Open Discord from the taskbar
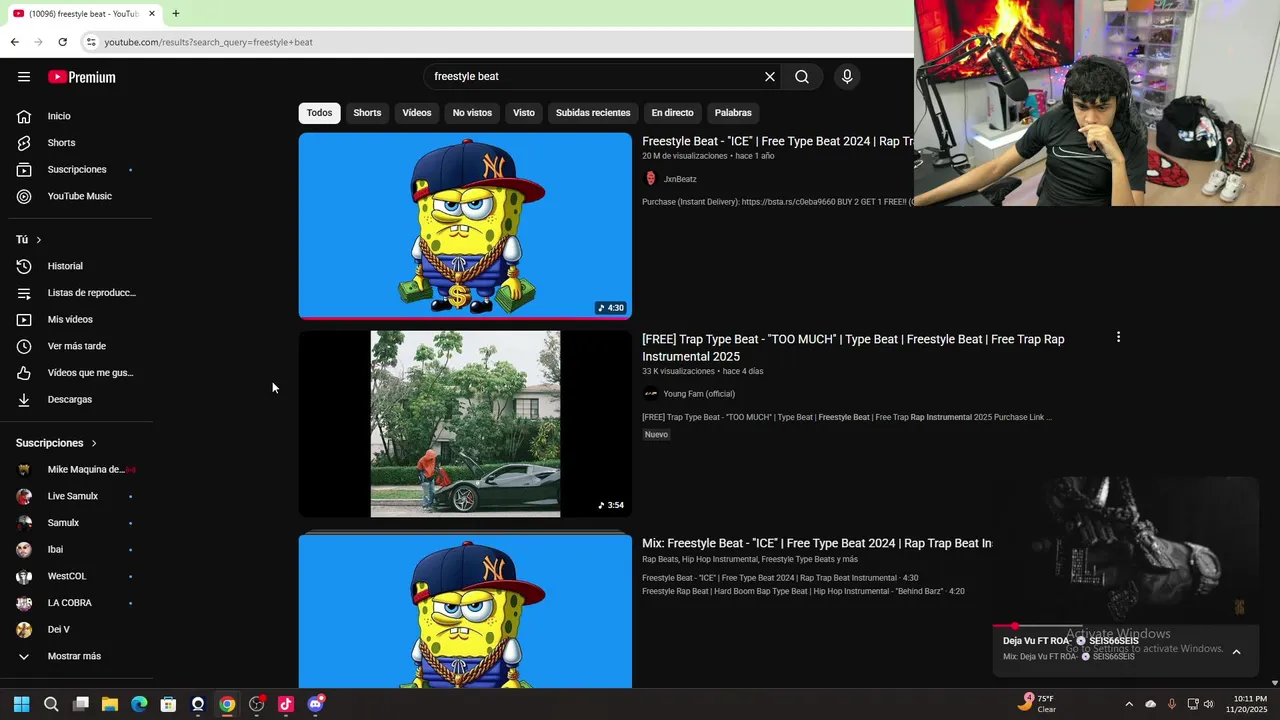This screenshot has width=1280, height=720. 316,704
